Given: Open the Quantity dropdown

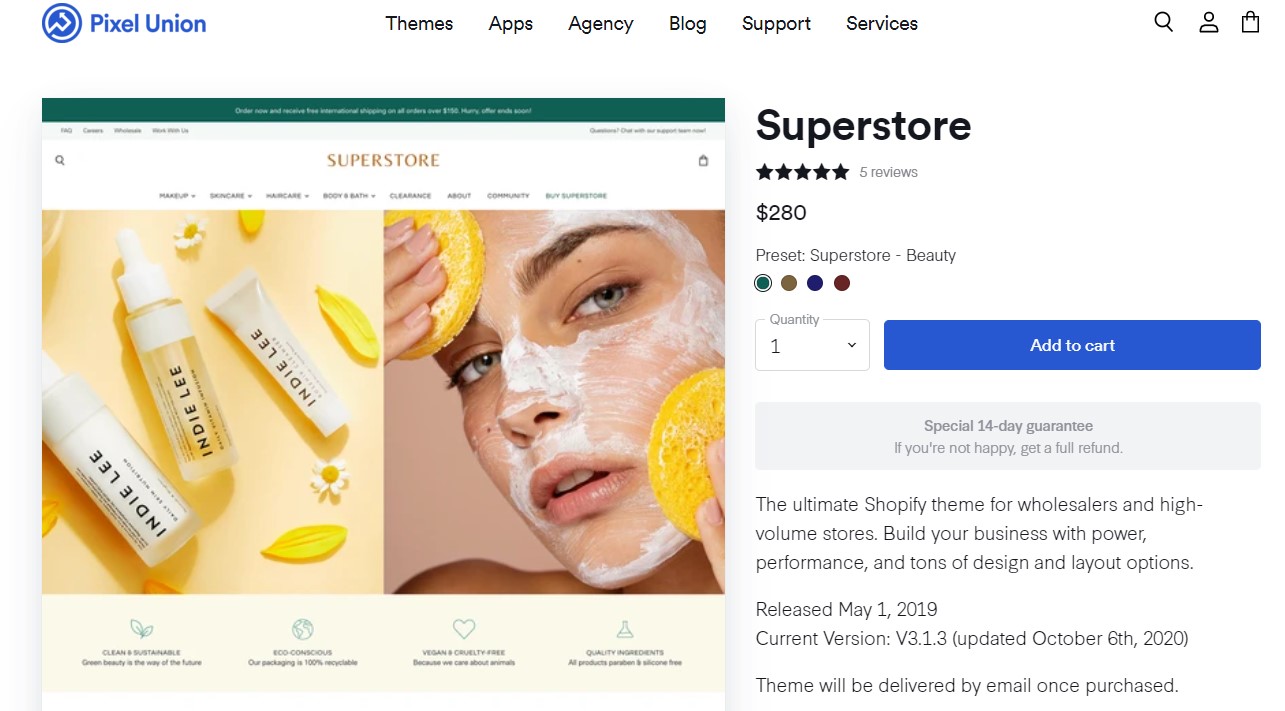Looking at the screenshot, I should pyautogui.click(x=812, y=345).
